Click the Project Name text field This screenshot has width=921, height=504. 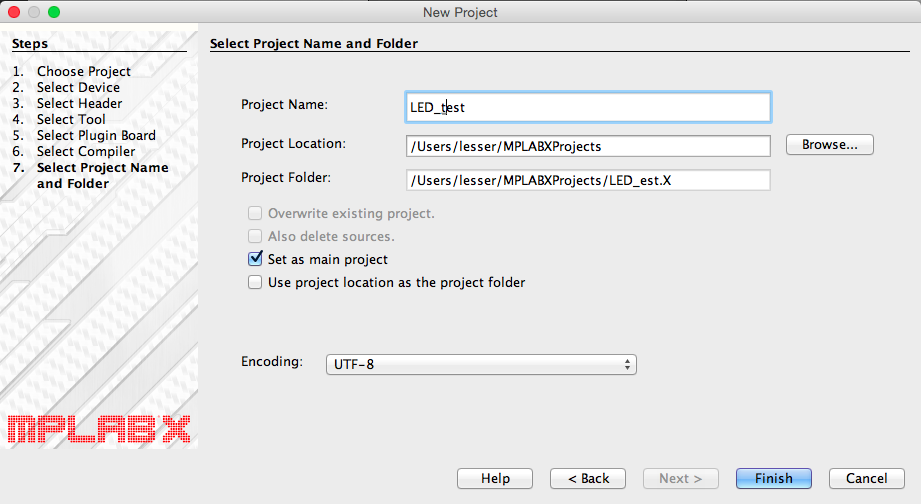588,107
